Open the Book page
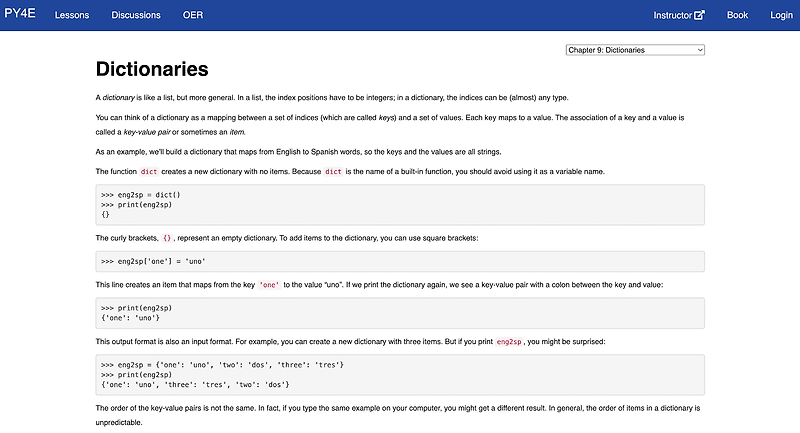The width and height of the screenshot is (800, 433). point(737,15)
